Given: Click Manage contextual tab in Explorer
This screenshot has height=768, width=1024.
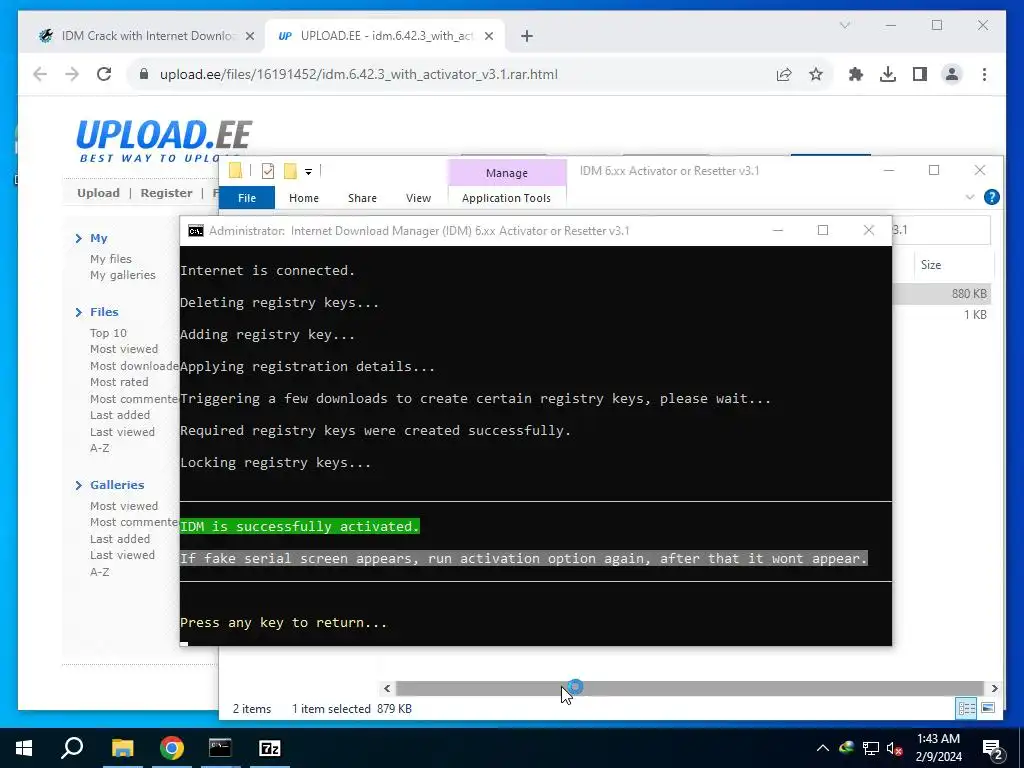Looking at the screenshot, I should (x=507, y=173).
